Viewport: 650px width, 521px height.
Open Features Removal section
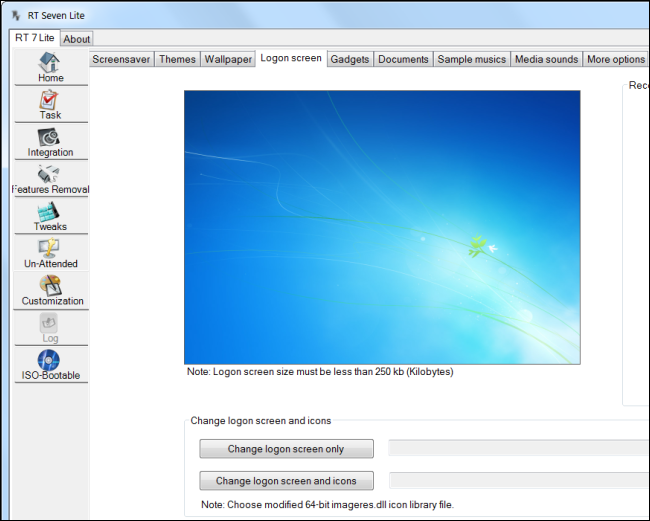tap(51, 179)
